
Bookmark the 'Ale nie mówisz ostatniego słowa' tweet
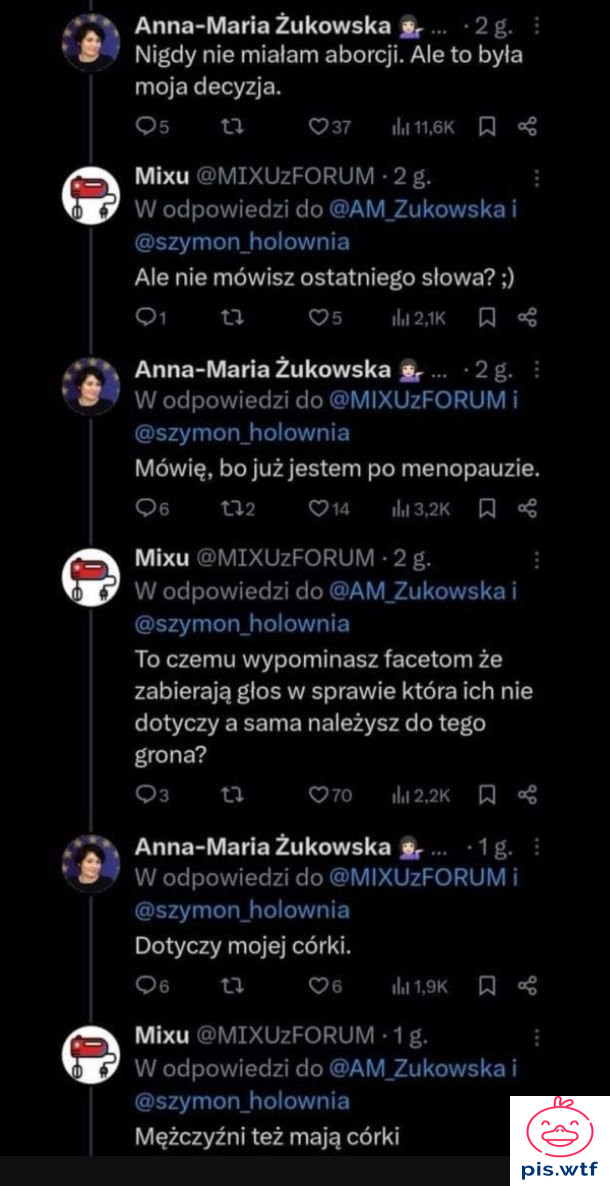[487, 318]
